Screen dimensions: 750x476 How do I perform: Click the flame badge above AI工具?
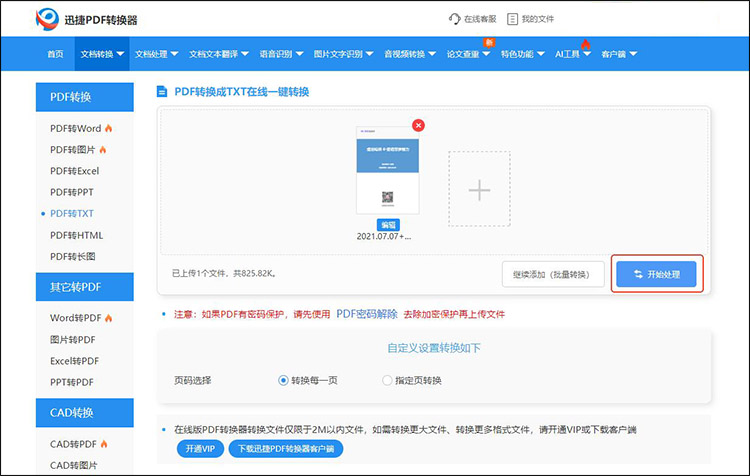(x=585, y=44)
